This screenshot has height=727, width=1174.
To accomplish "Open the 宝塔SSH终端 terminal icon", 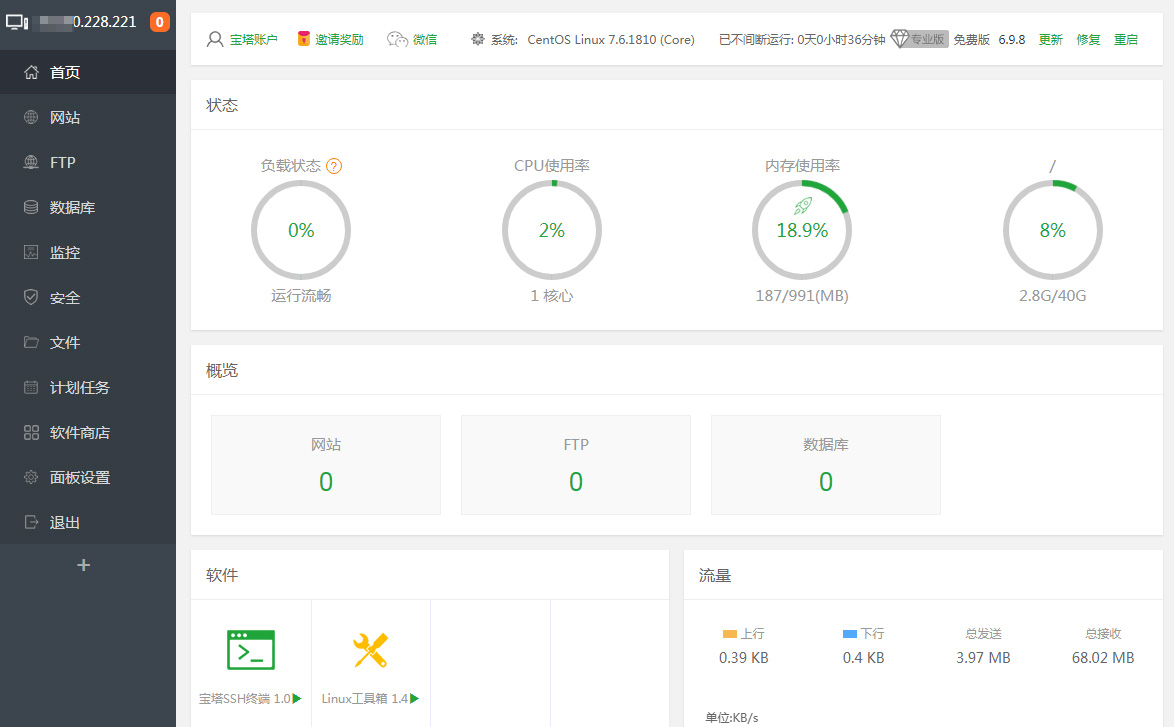I will point(251,650).
